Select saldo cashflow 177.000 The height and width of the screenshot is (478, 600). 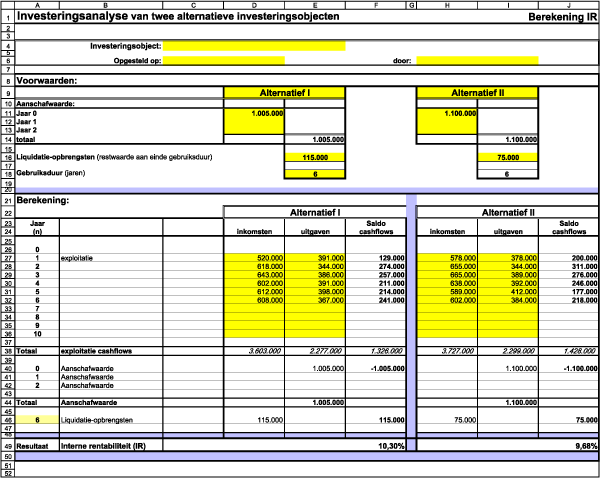click(x=569, y=292)
